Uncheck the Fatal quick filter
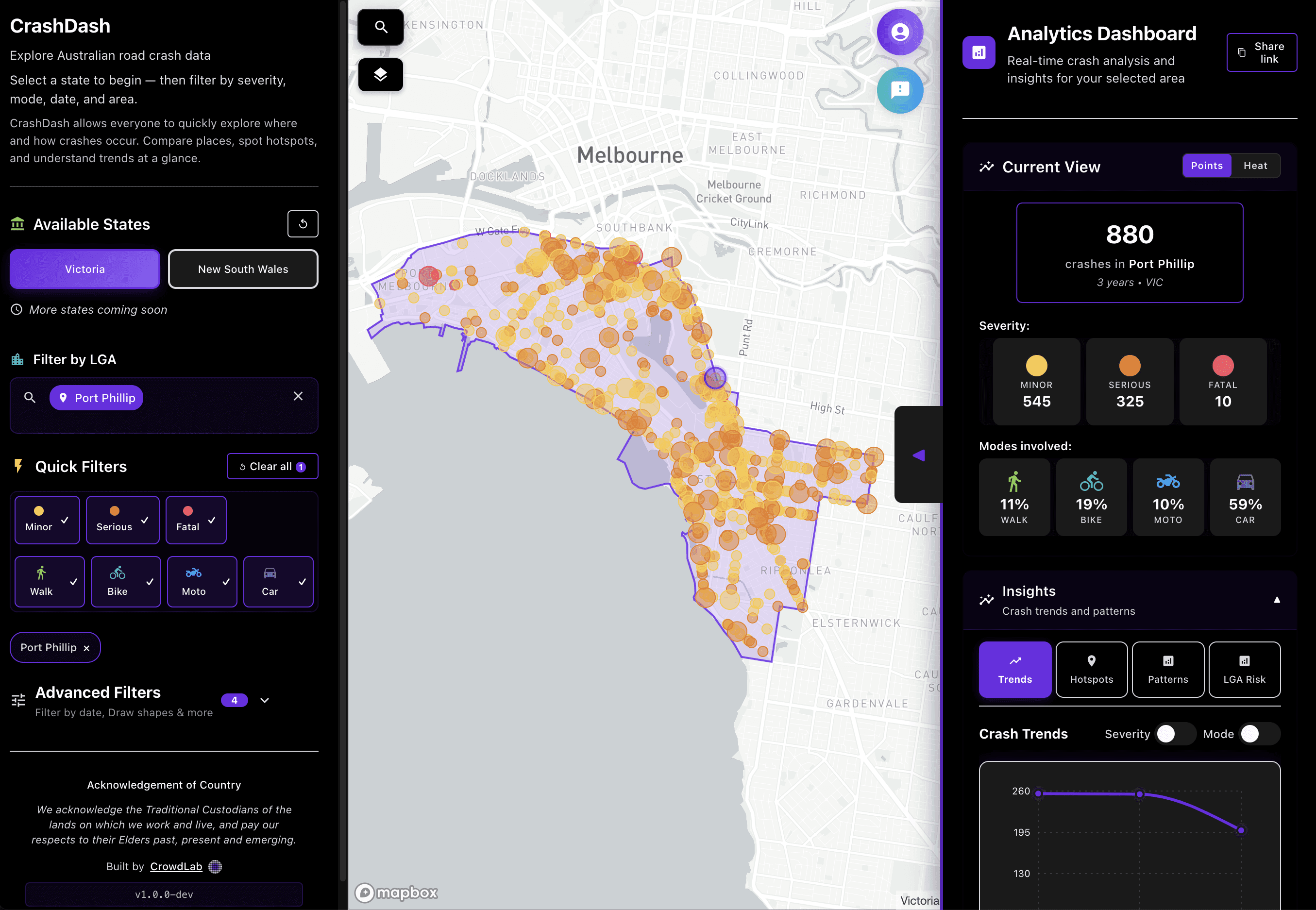The height and width of the screenshot is (910, 1316). click(196, 520)
